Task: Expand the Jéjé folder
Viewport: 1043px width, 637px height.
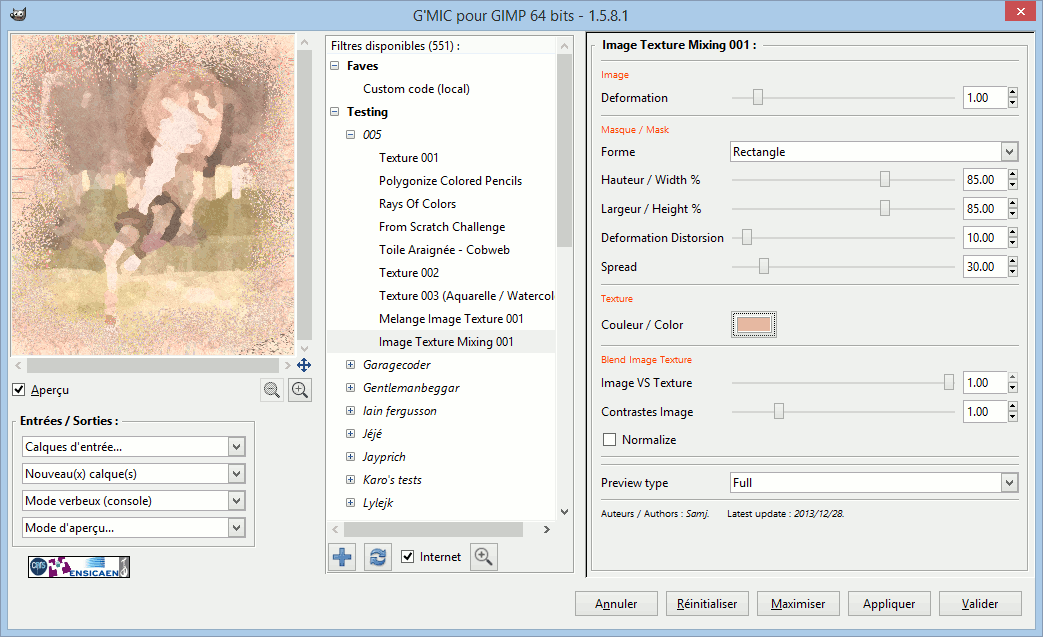Action: point(351,434)
